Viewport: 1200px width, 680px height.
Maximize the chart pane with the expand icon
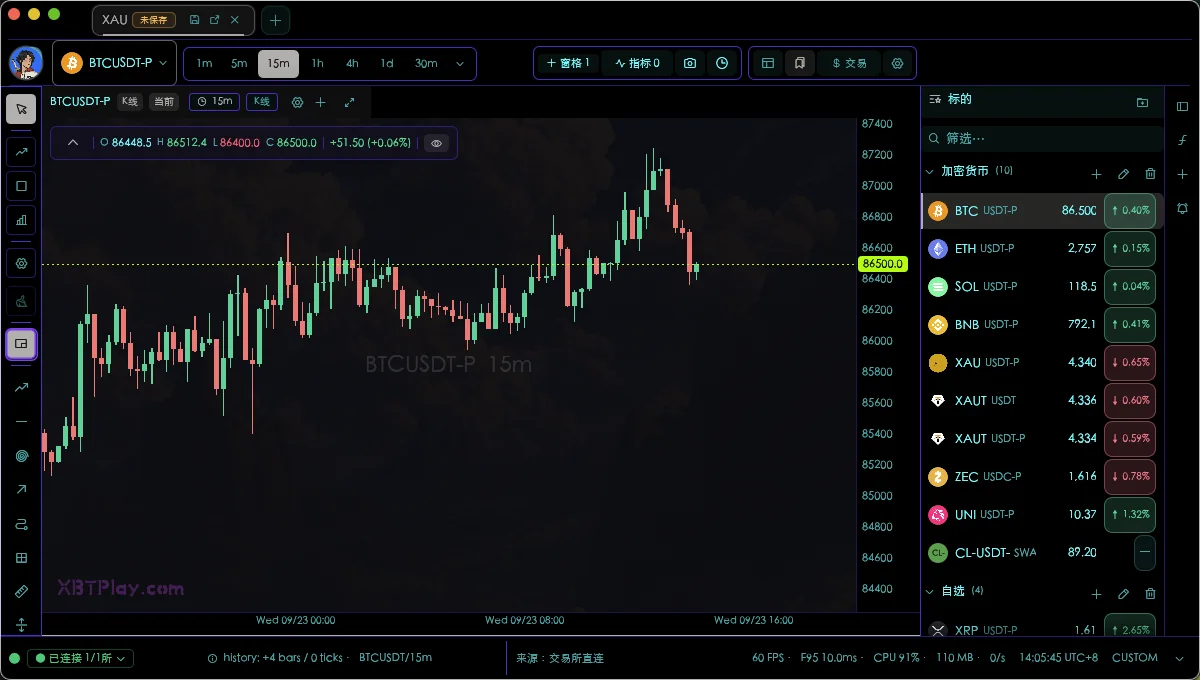point(349,102)
